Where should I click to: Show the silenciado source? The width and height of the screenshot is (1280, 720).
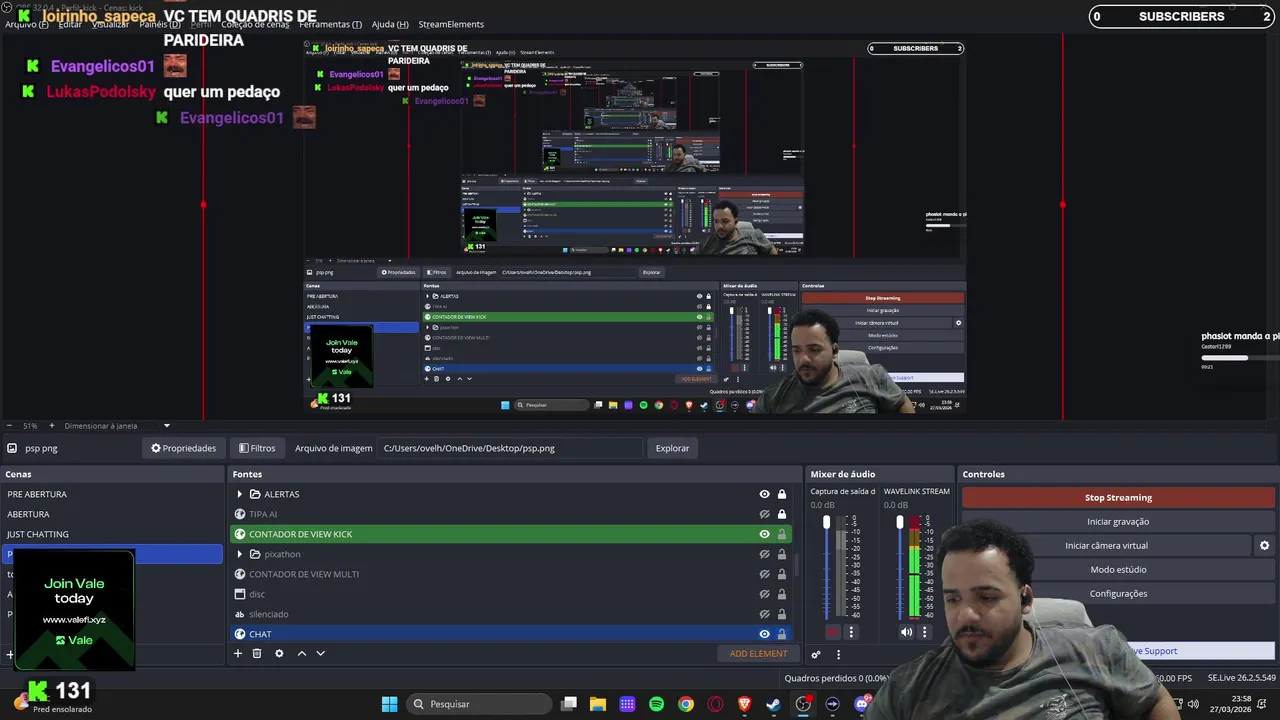[765, 614]
